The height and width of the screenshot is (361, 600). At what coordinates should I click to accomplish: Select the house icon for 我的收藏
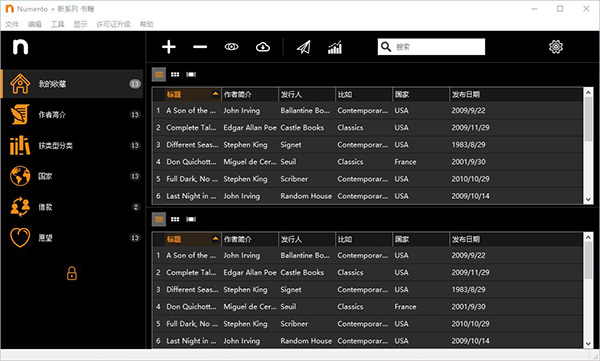pos(20,84)
